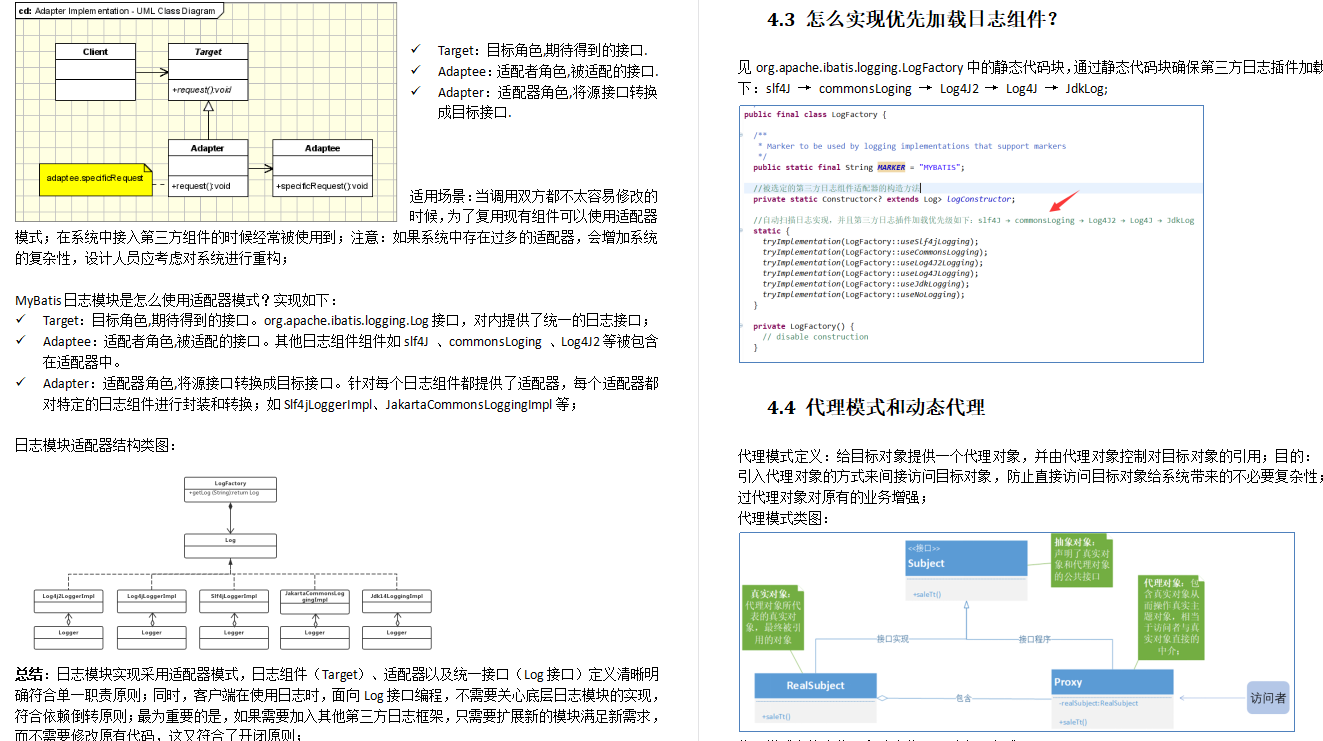Click the Log4j2LoggerImpl box in class diagram

pos(69,599)
